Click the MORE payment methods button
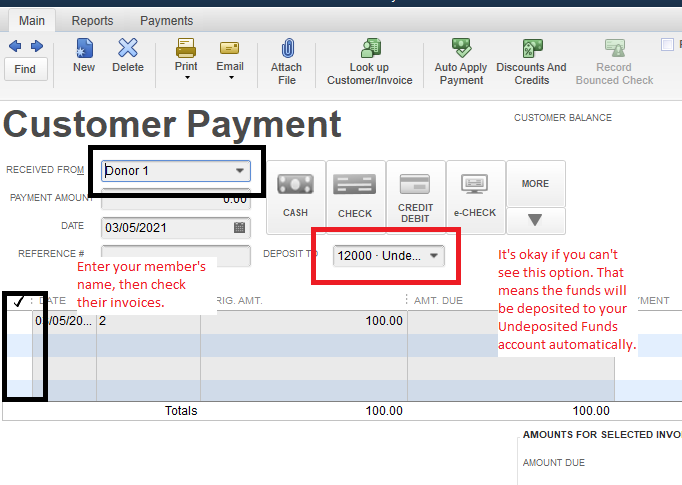Screen dimensions: 682x485 [x=536, y=184]
